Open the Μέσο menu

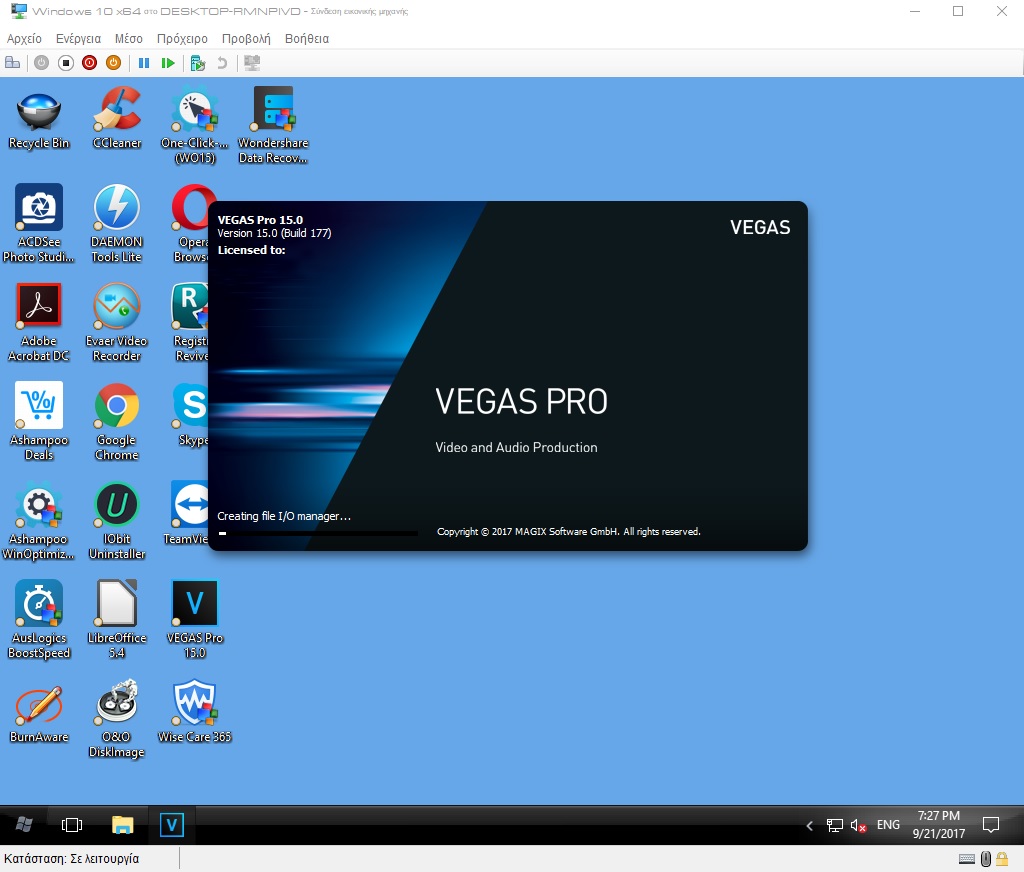click(x=129, y=39)
